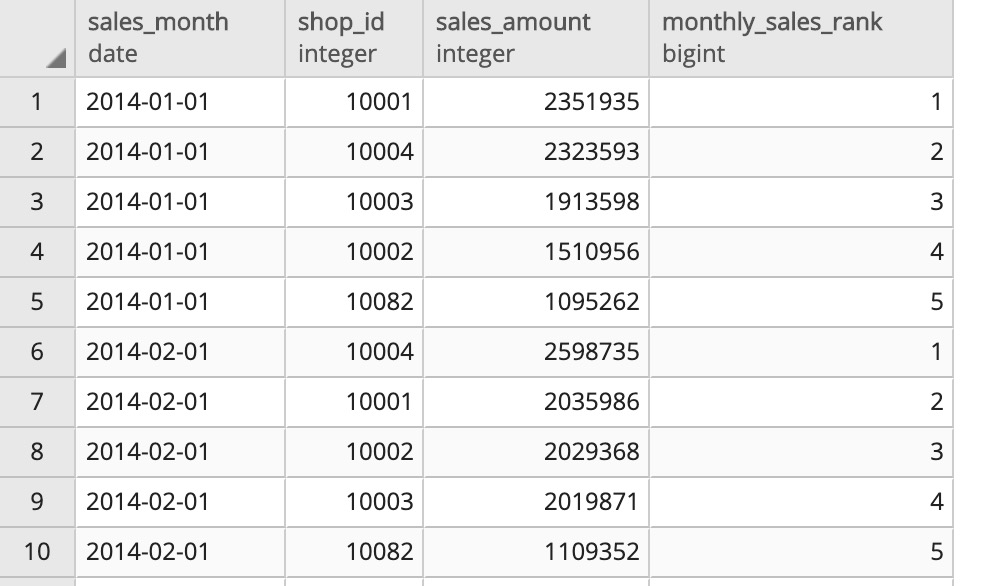The width and height of the screenshot is (988, 586).
Task: Select row number 7 header
Action: point(37,402)
